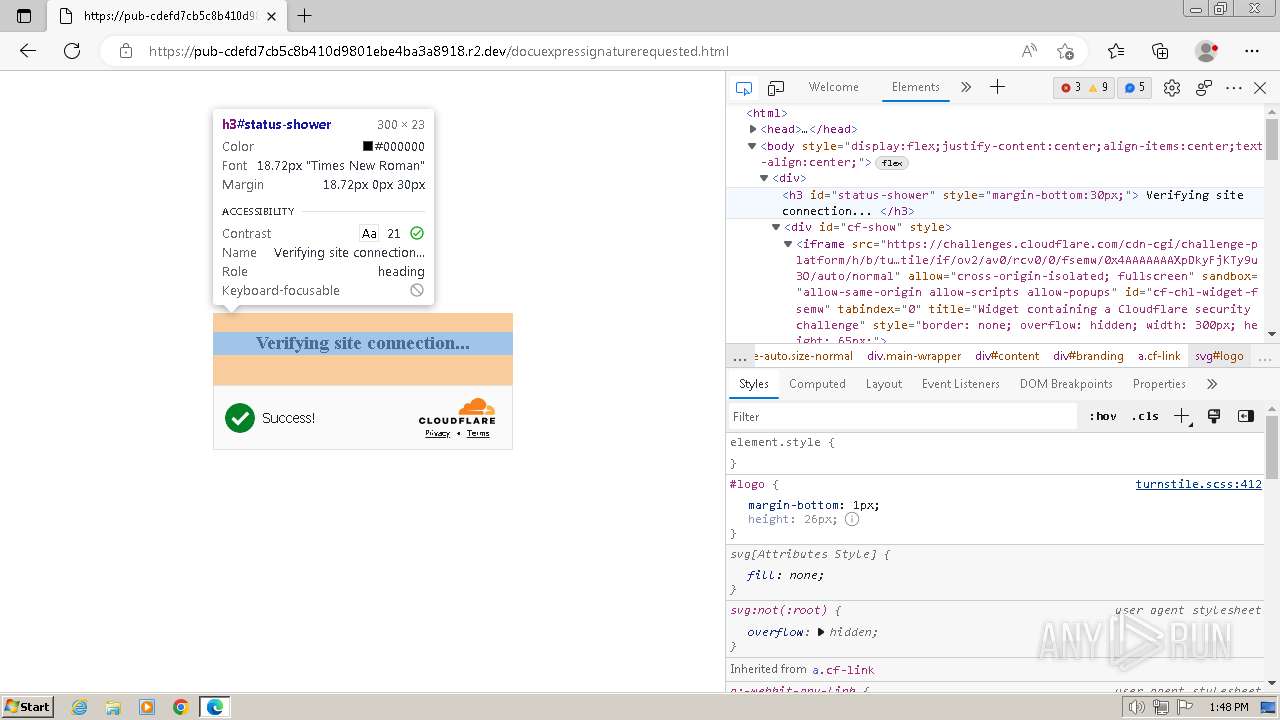Open the Event Listeners pane tab

point(960,384)
